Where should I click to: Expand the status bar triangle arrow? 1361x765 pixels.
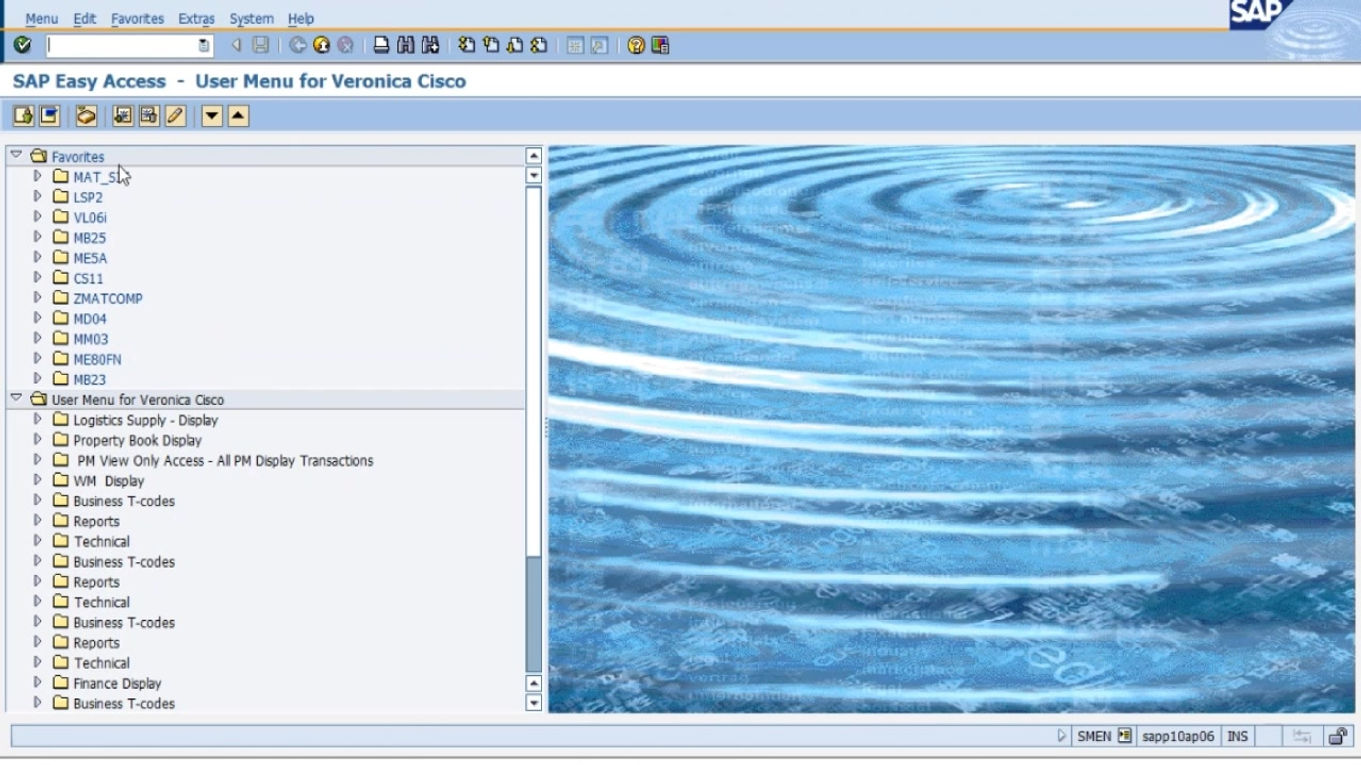1062,736
